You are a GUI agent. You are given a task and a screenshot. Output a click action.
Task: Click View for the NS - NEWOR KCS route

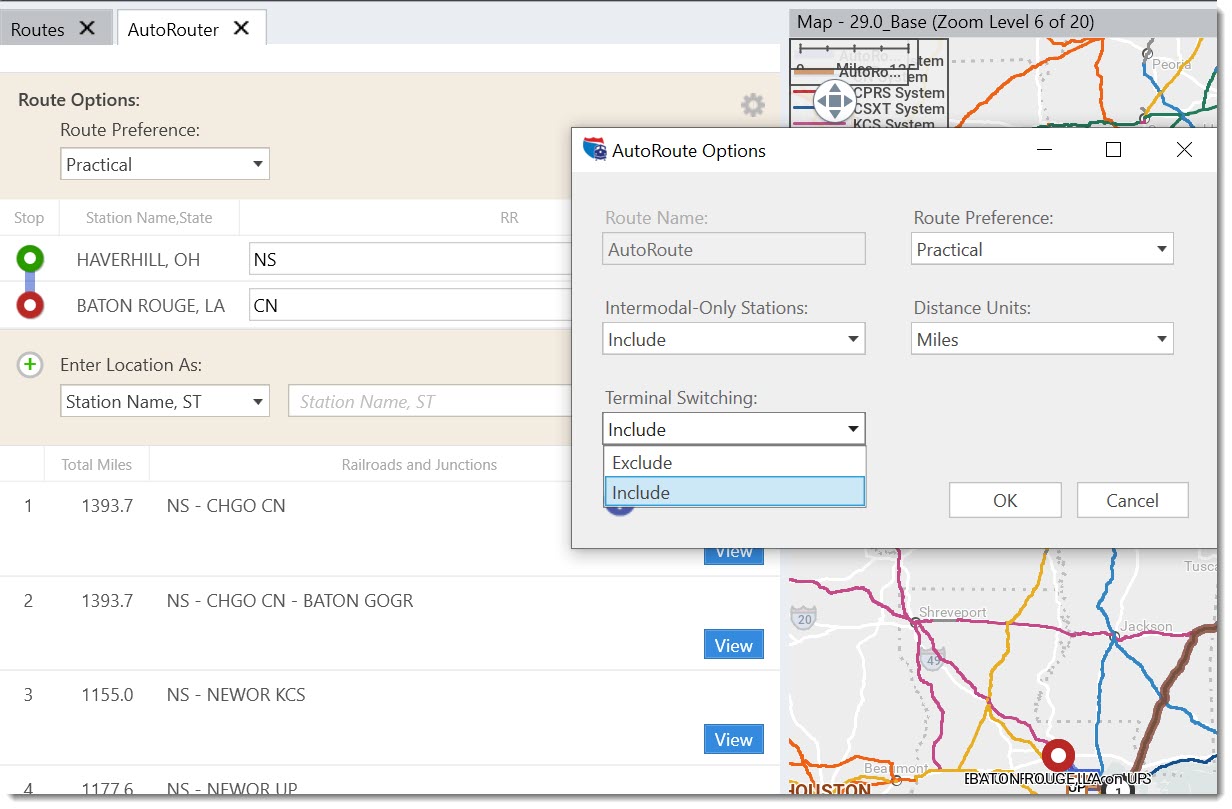(733, 740)
